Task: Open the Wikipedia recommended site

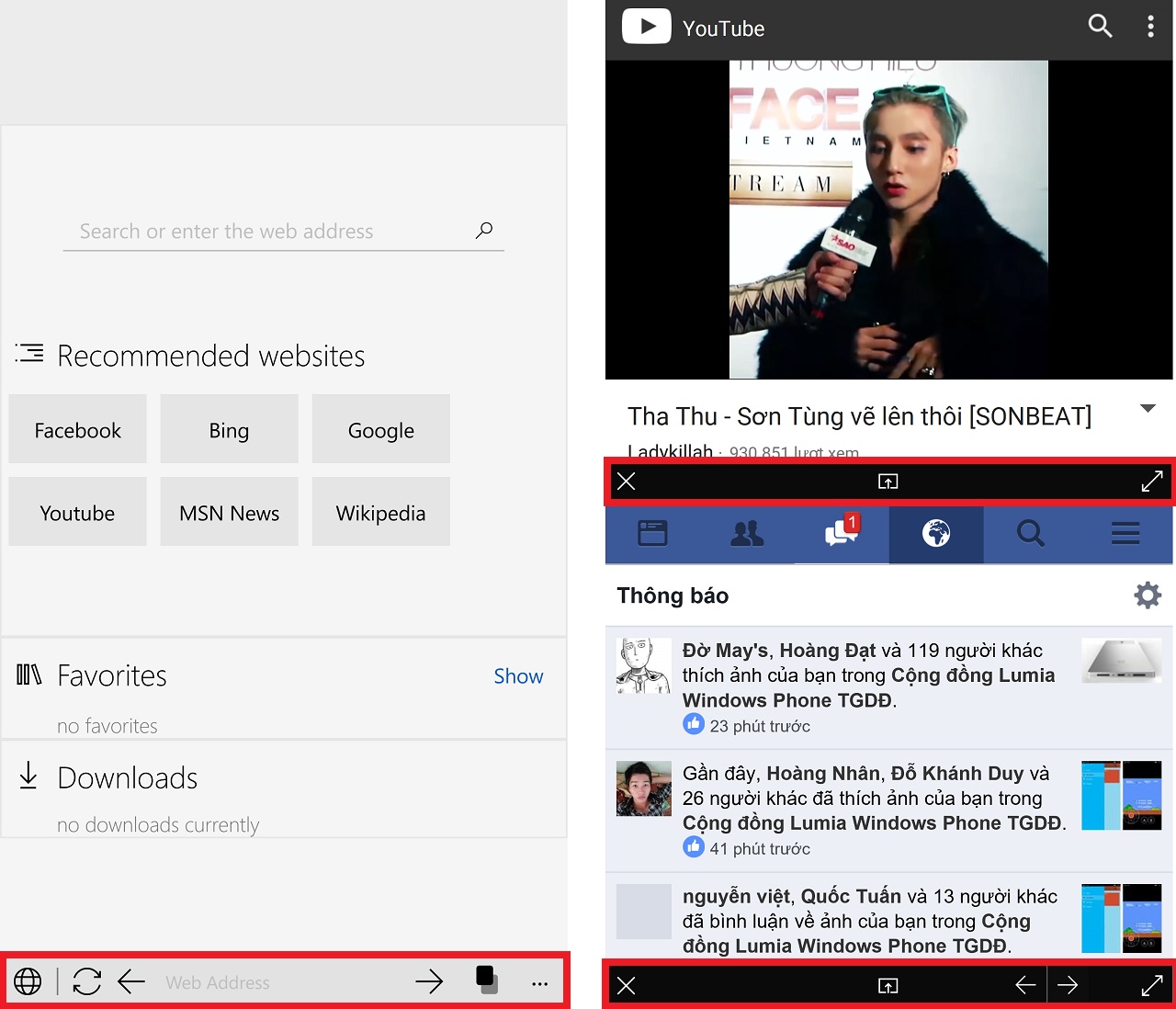Action: point(380,512)
